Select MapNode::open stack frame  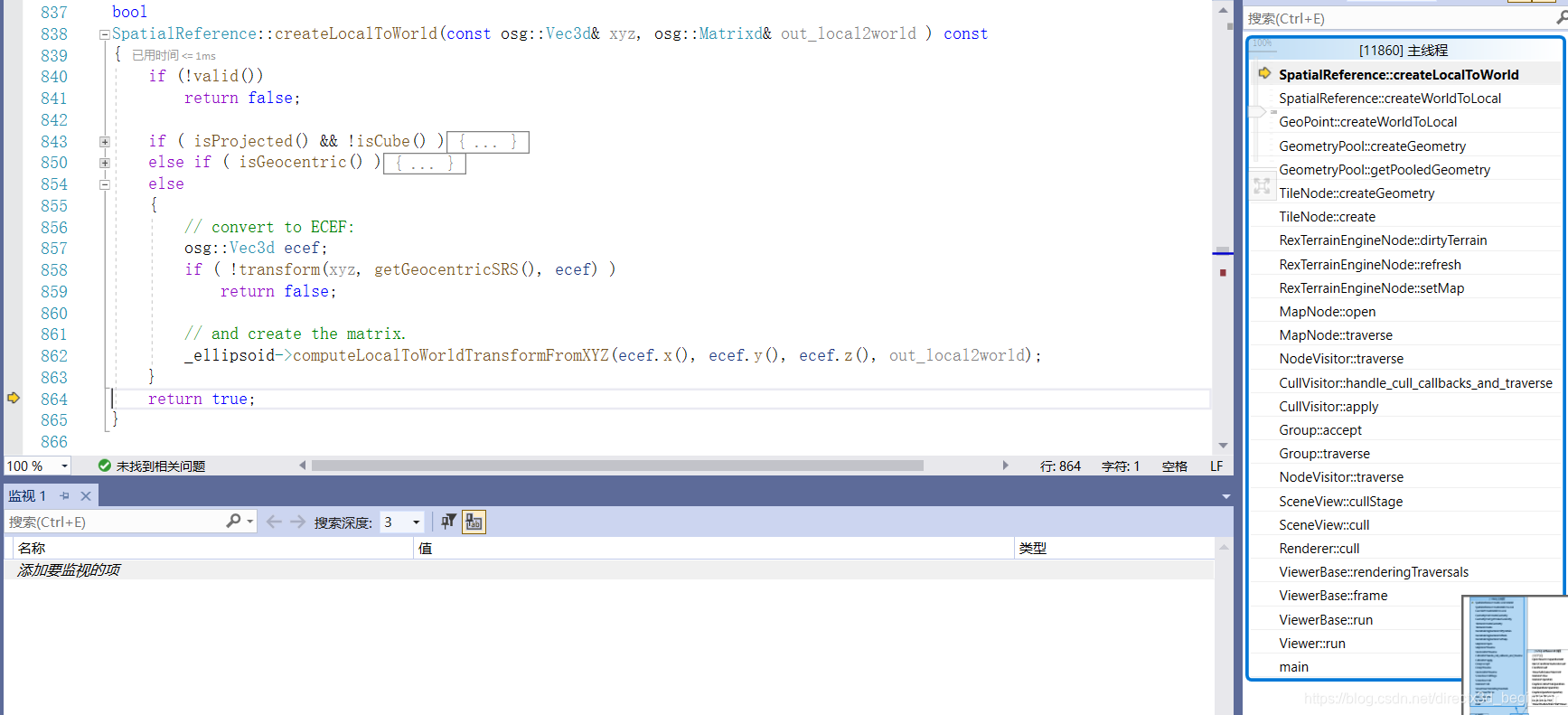tap(1327, 311)
